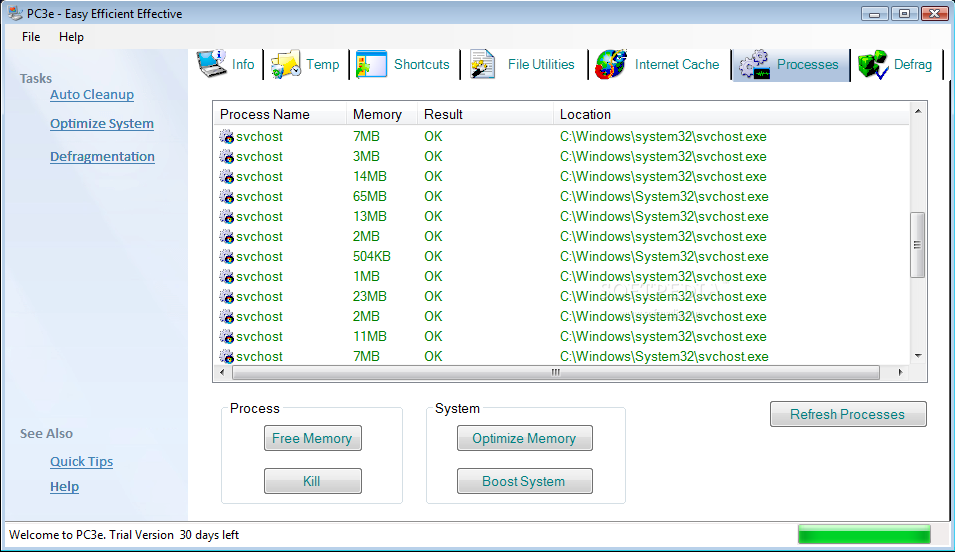955x552 pixels.
Task: Click the icon of svchost 11MB row
Action: [x=227, y=337]
